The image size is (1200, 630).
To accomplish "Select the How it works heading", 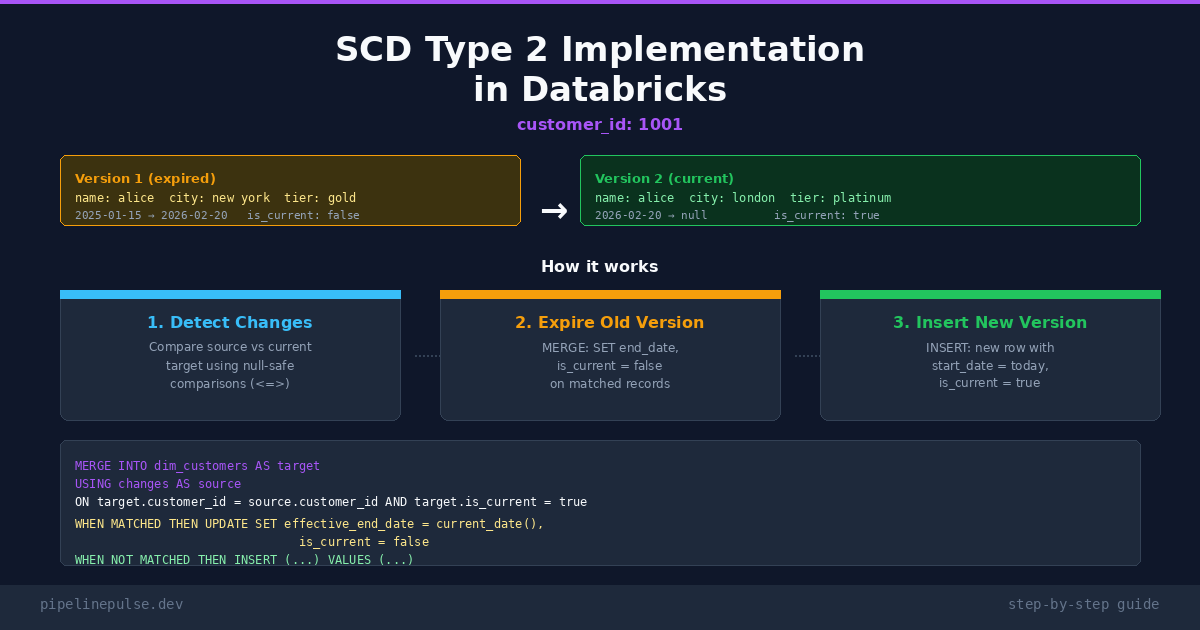I will (x=600, y=266).
